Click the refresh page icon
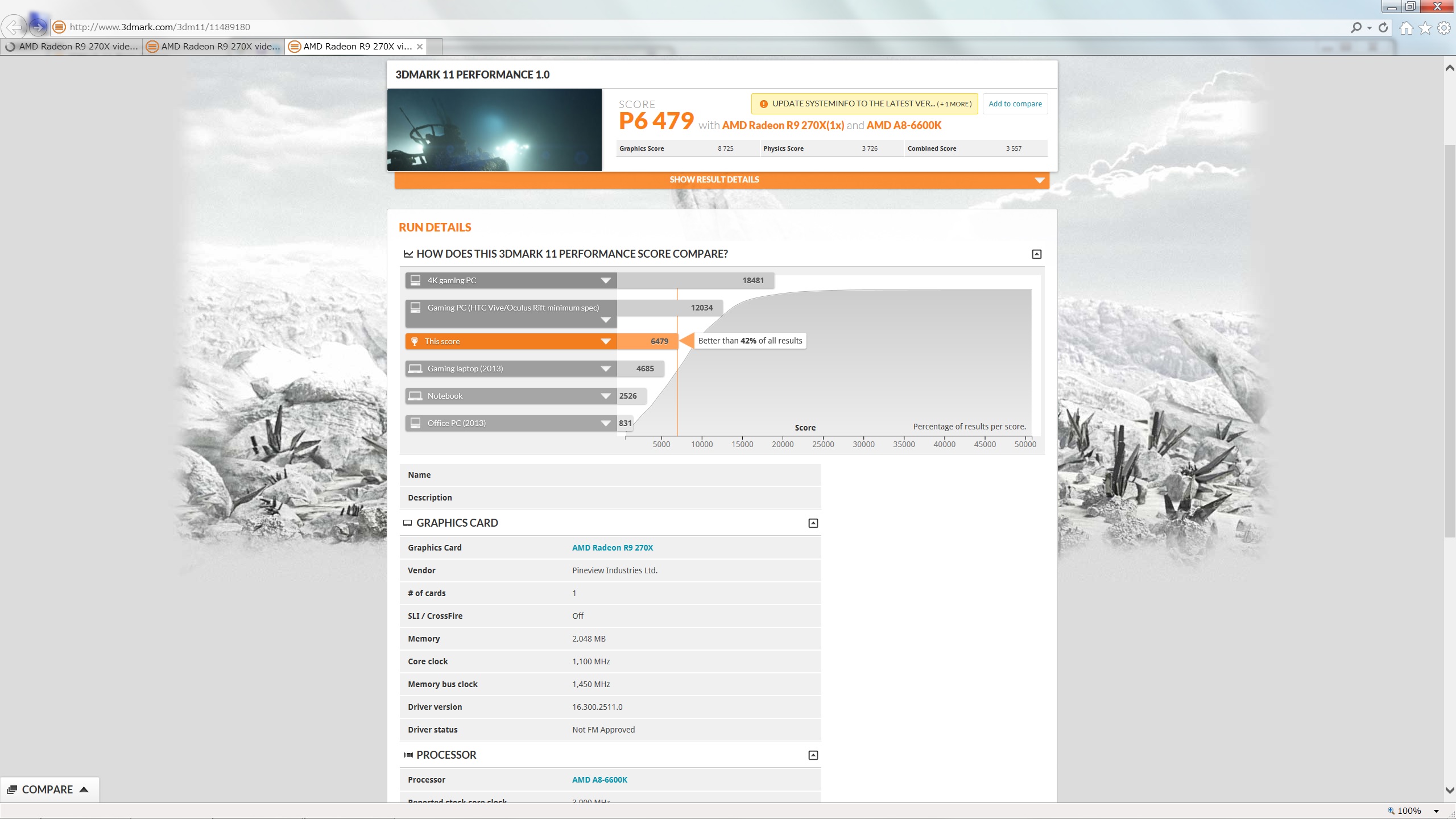 coord(1383,27)
